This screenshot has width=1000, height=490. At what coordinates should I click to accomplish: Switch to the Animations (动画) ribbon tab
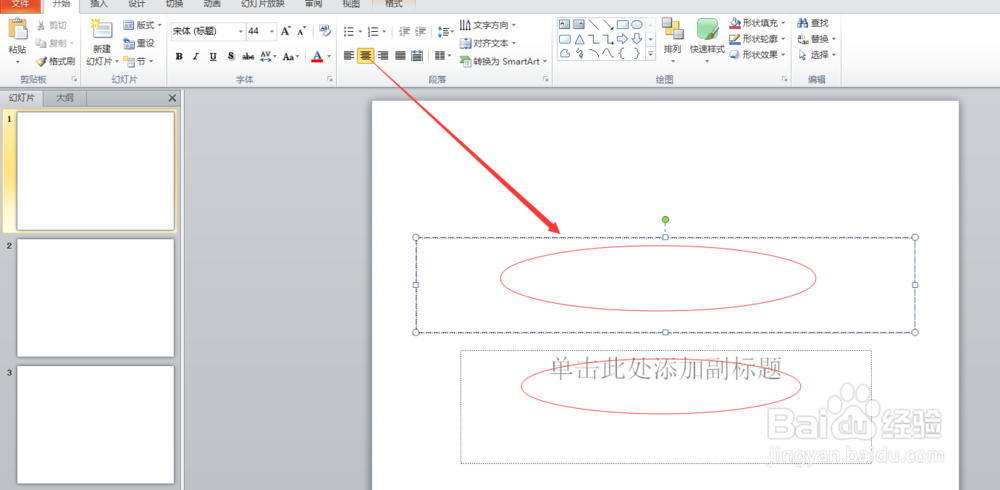click(x=212, y=4)
